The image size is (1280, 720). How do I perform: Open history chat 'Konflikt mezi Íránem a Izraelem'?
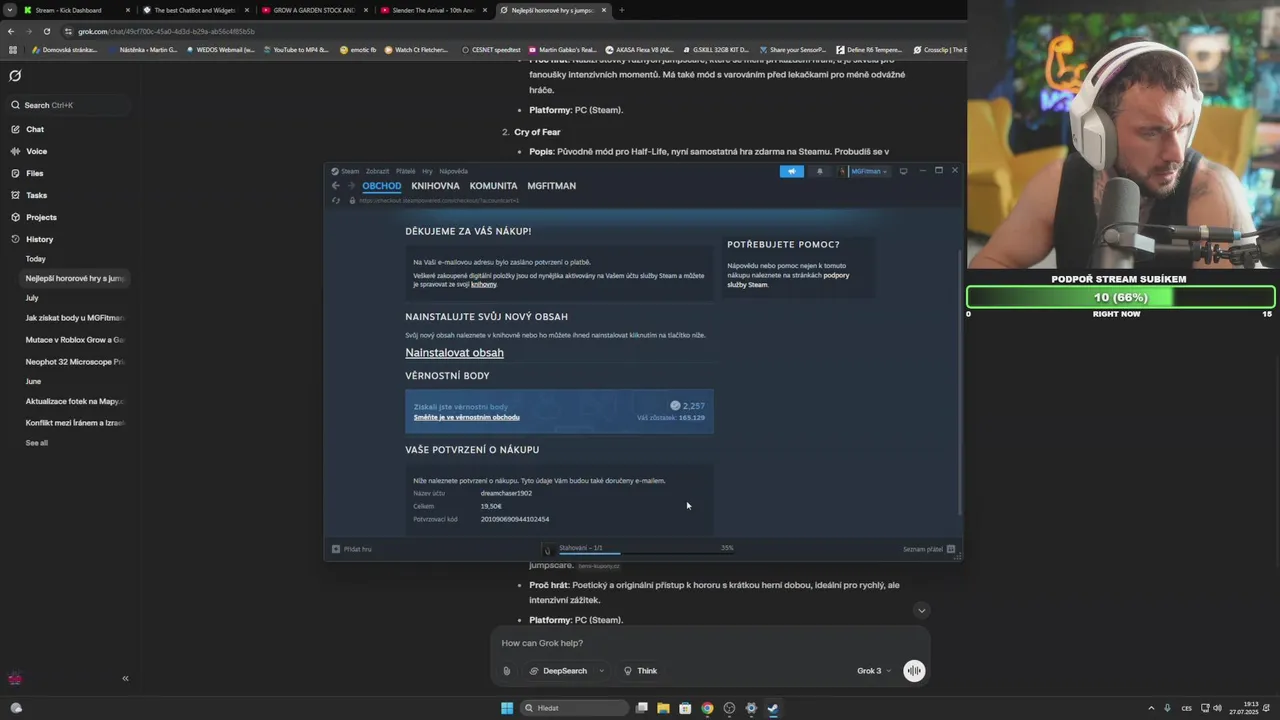tap(75, 423)
